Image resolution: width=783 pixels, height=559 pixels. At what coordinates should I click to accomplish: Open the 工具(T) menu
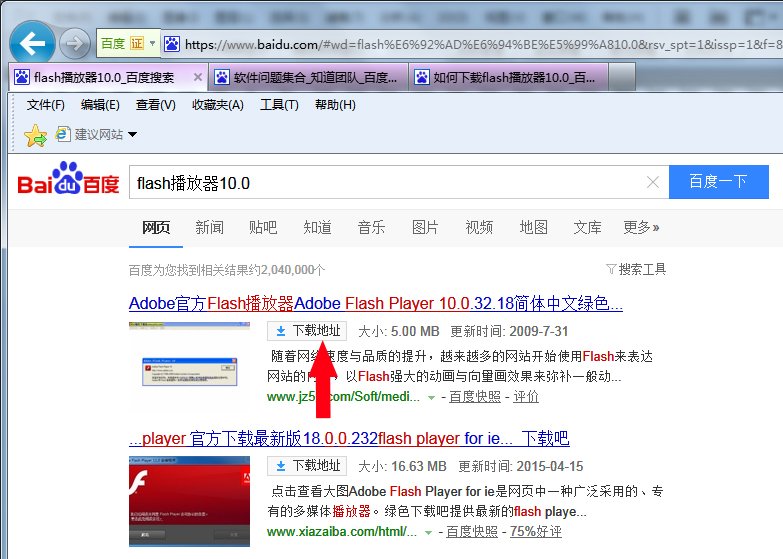coord(279,105)
